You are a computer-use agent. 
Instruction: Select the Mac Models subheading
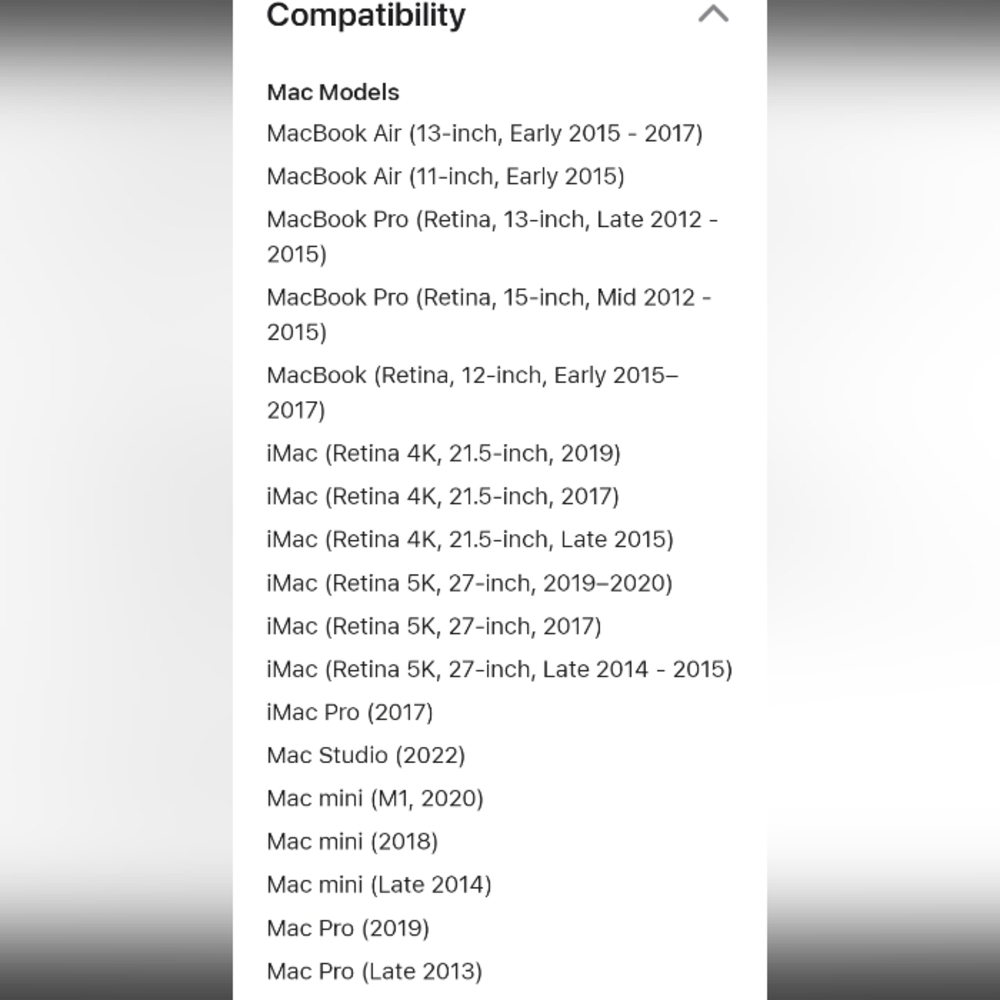[333, 92]
